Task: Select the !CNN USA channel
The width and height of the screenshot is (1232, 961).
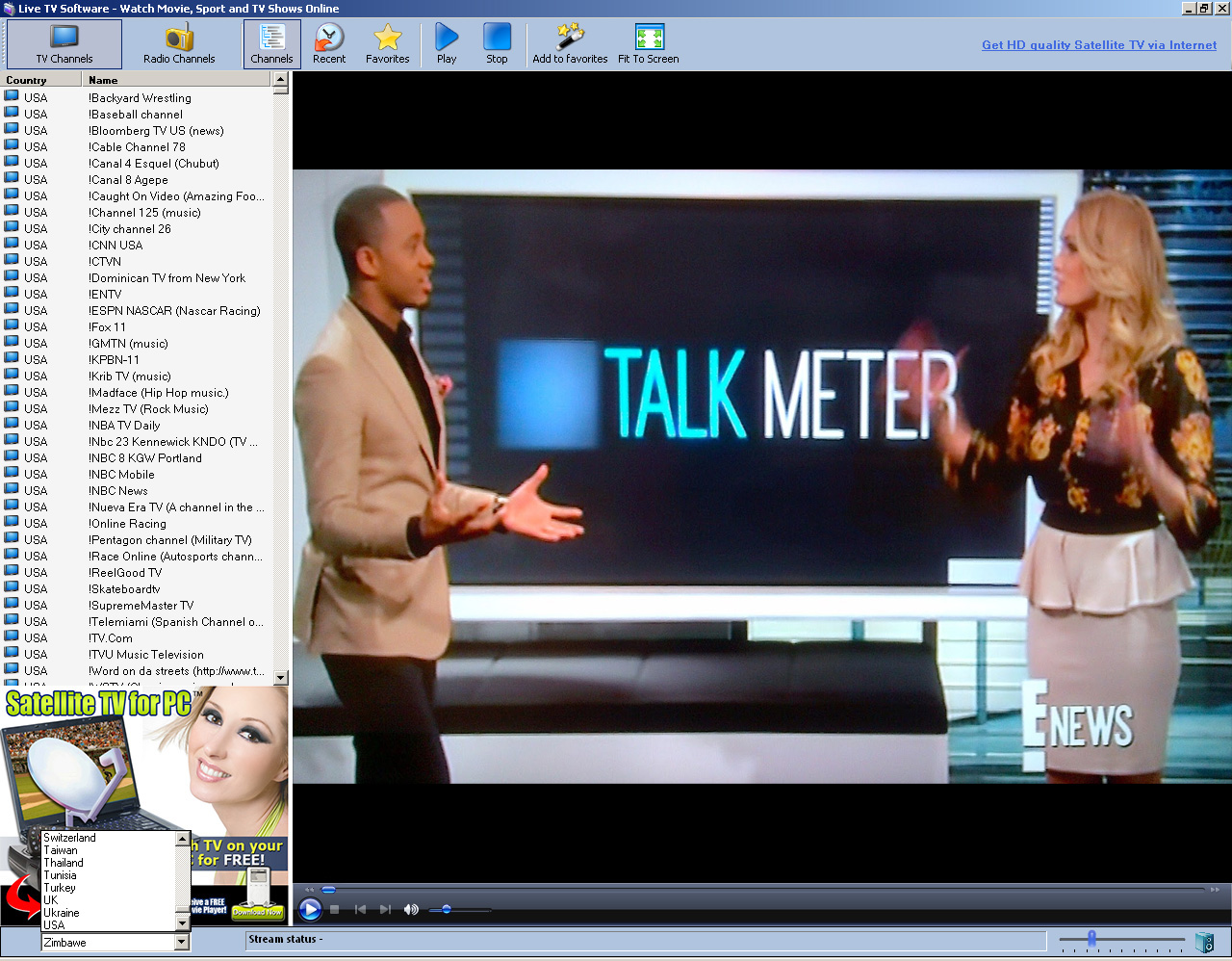Action: pos(115,246)
